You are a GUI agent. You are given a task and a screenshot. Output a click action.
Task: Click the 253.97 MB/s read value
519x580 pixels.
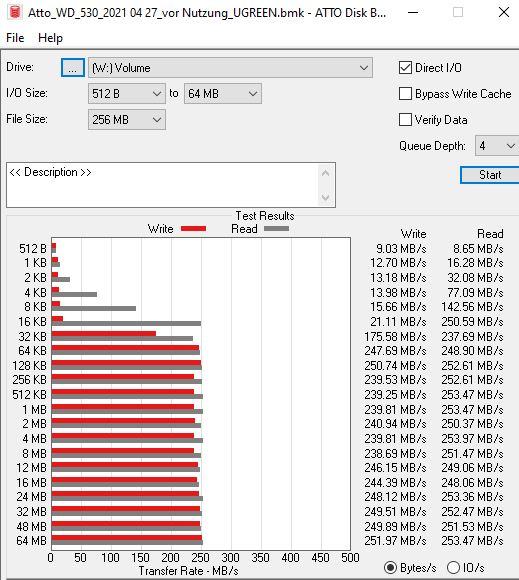pyautogui.click(x=472, y=439)
